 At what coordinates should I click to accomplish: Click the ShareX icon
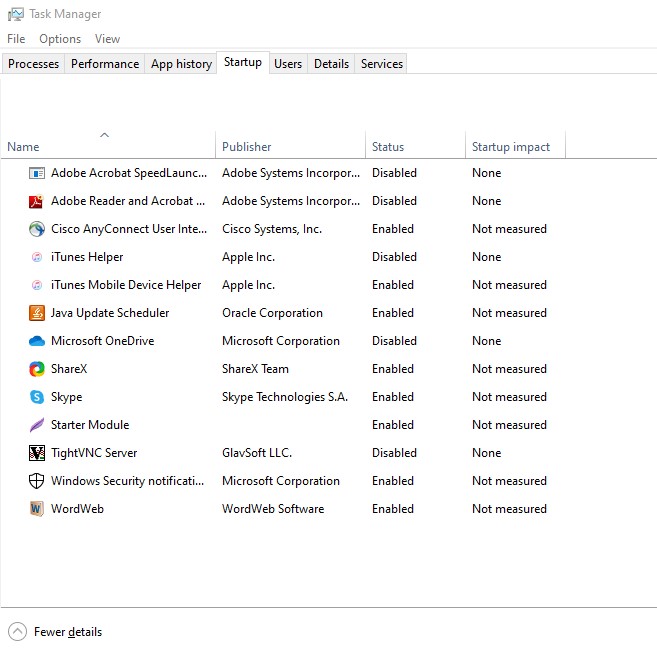[37, 369]
